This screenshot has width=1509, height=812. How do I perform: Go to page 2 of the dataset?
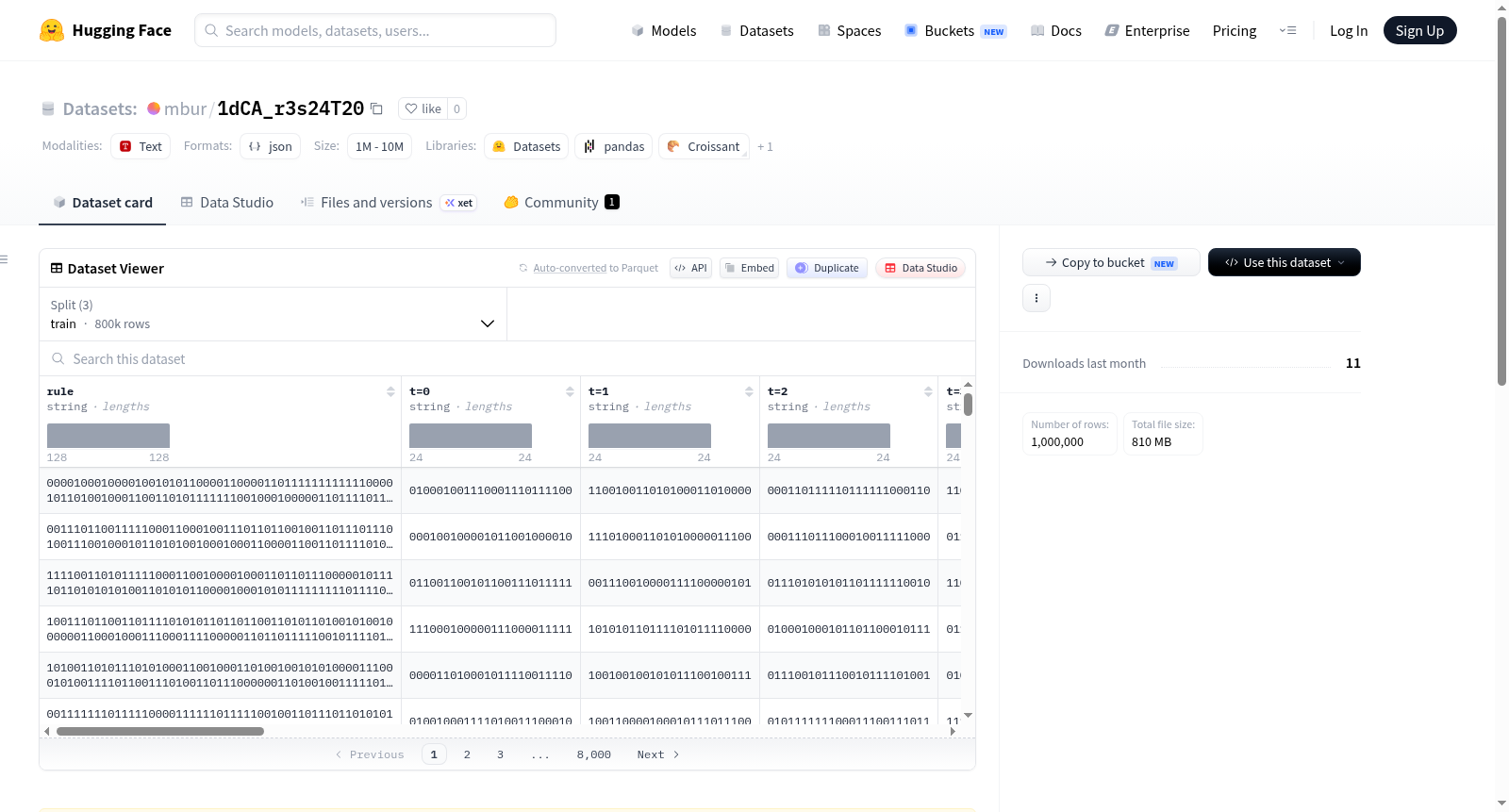[x=467, y=754]
